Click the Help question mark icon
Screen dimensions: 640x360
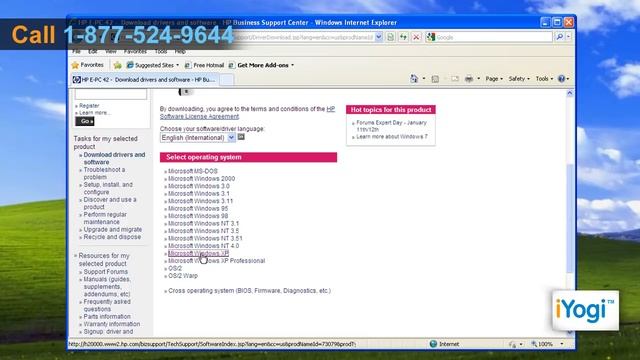[562, 79]
